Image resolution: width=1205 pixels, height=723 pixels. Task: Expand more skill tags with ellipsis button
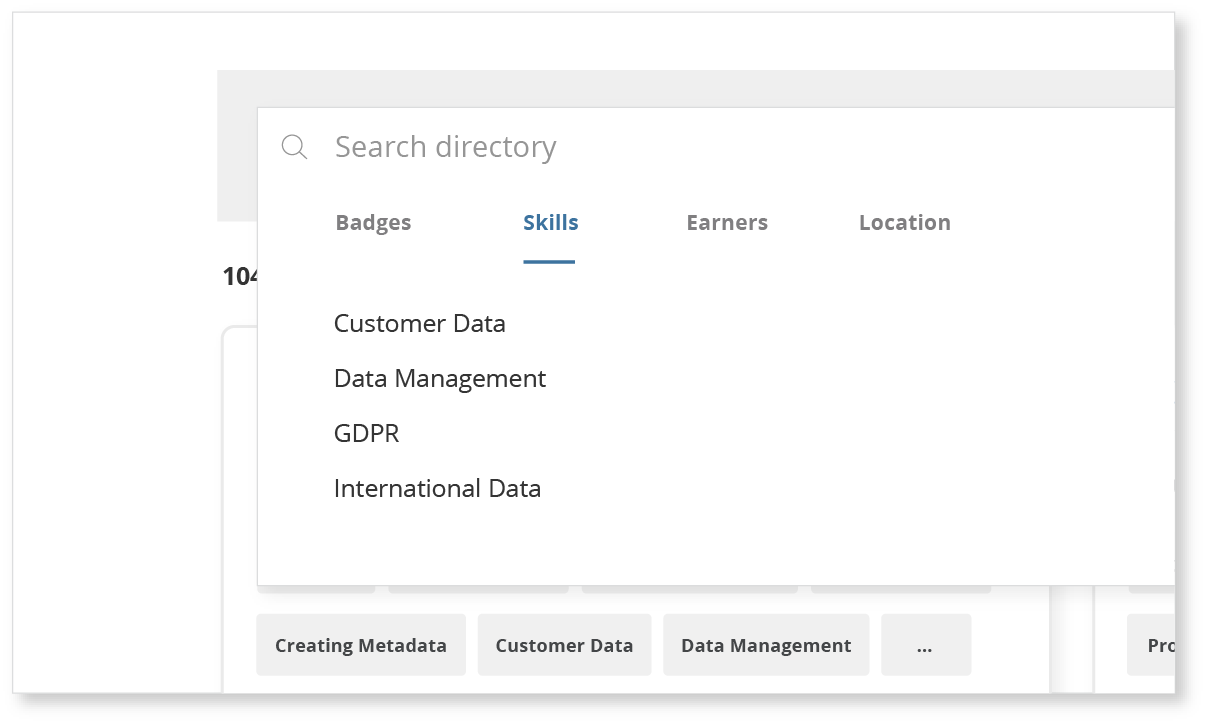point(926,645)
